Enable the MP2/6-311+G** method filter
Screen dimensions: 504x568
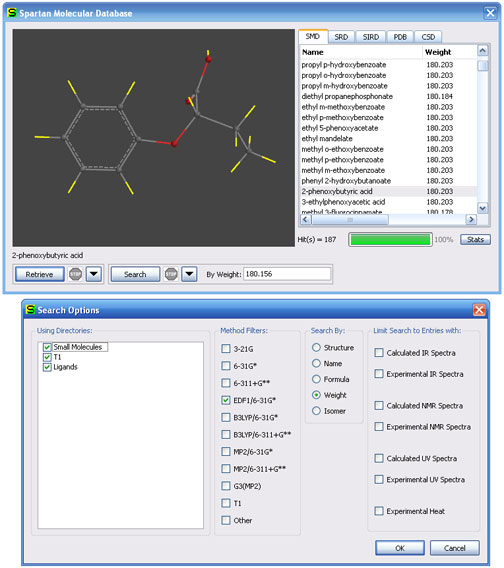(x=226, y=468)
